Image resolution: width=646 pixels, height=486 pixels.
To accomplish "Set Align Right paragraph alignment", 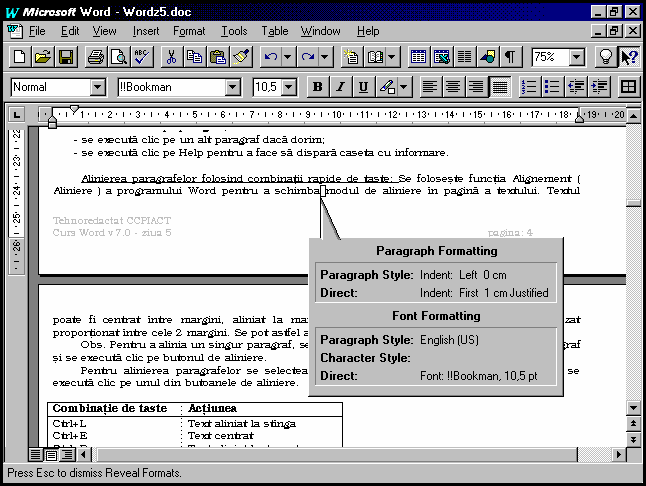I will pyautogui.click(x=476, y=87).
